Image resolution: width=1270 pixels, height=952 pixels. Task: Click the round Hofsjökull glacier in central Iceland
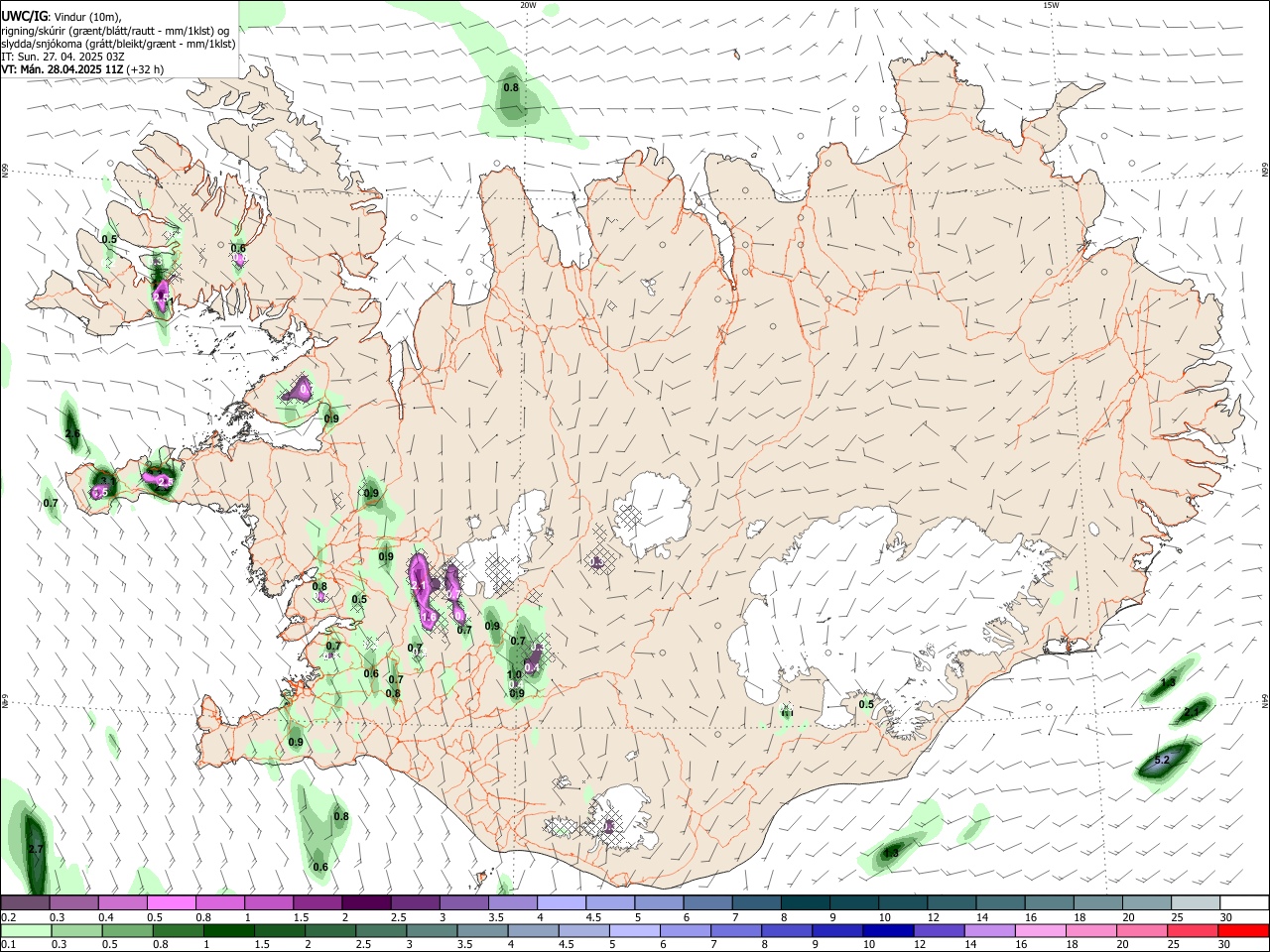click(652, 515)
